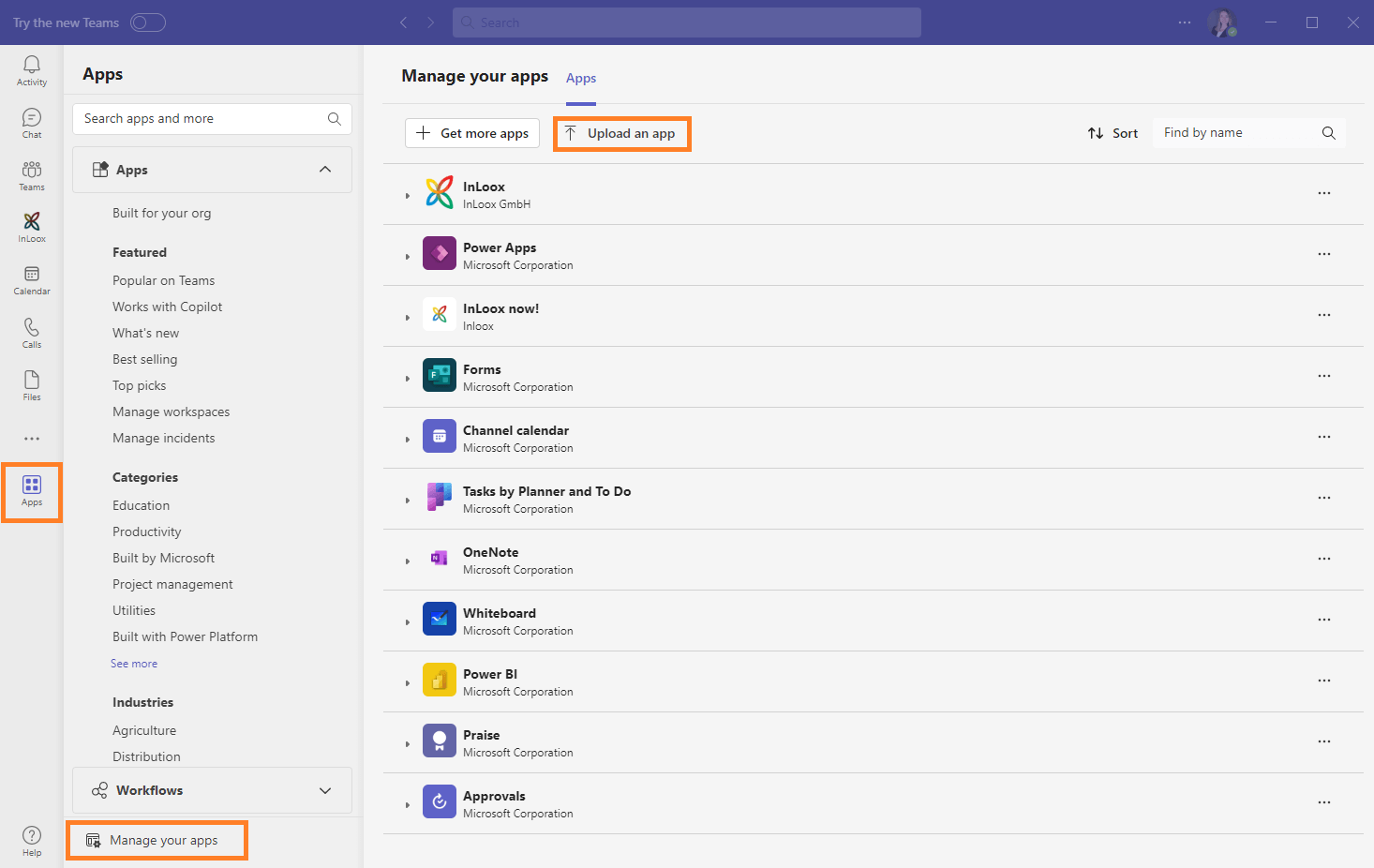The image size is (1374, 868).
Task: Expand the InLoox GmbH app row
Action: pyautogui.click(x=408, y=196)
